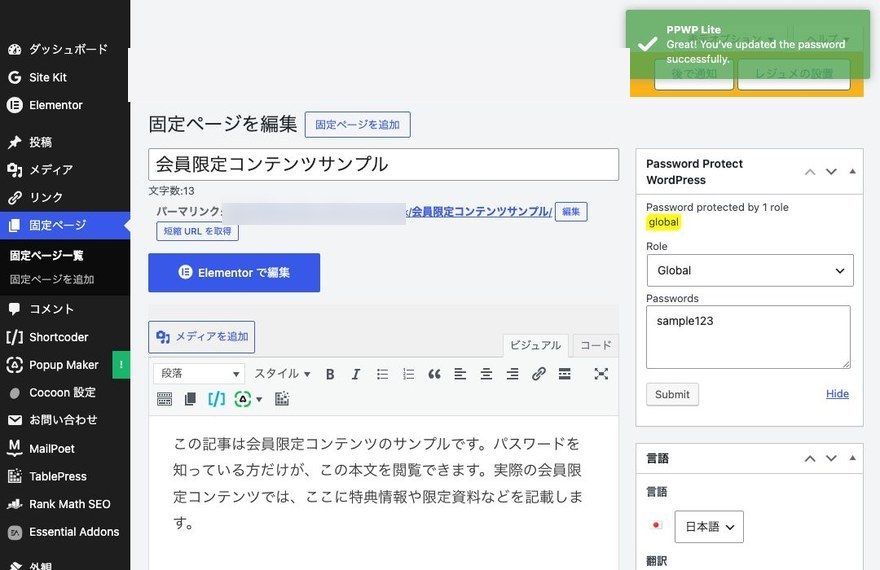Open TablePress sidebar menu
This screenshot has height=570, width=880.
coord(65,476)
